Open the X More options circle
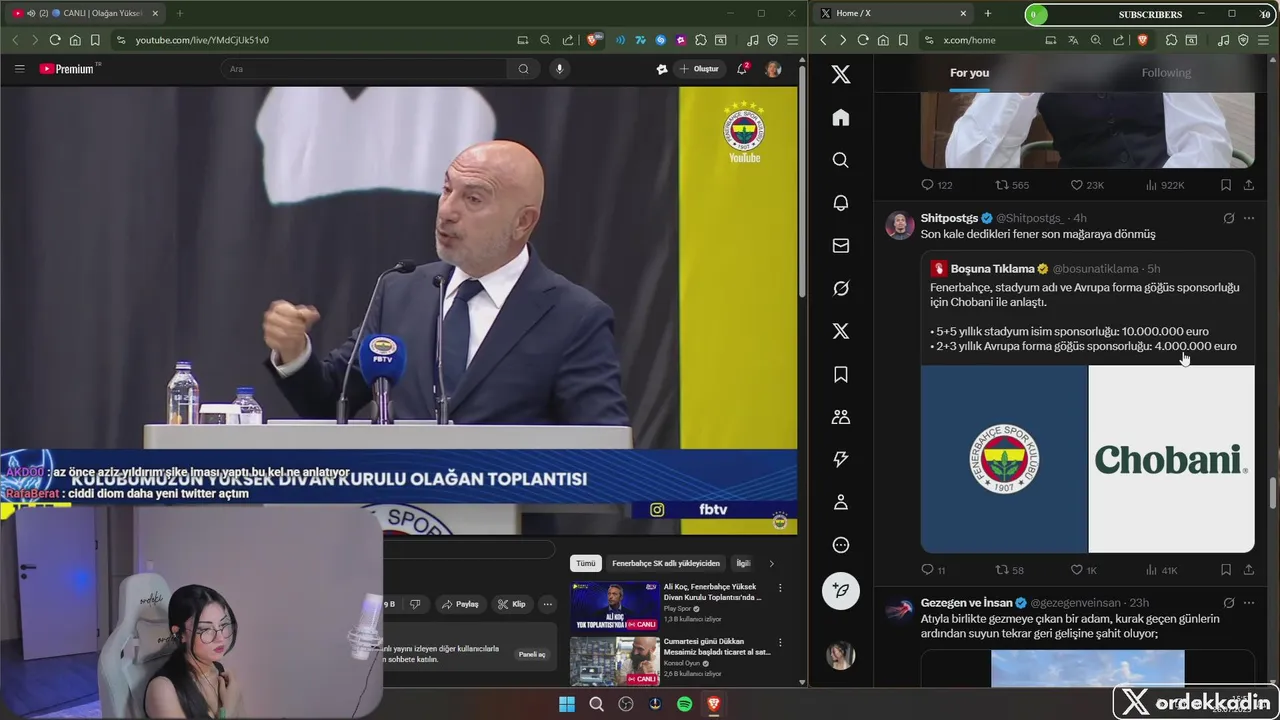Screen dimensions: 1280x720 click(x=841, y=545)
